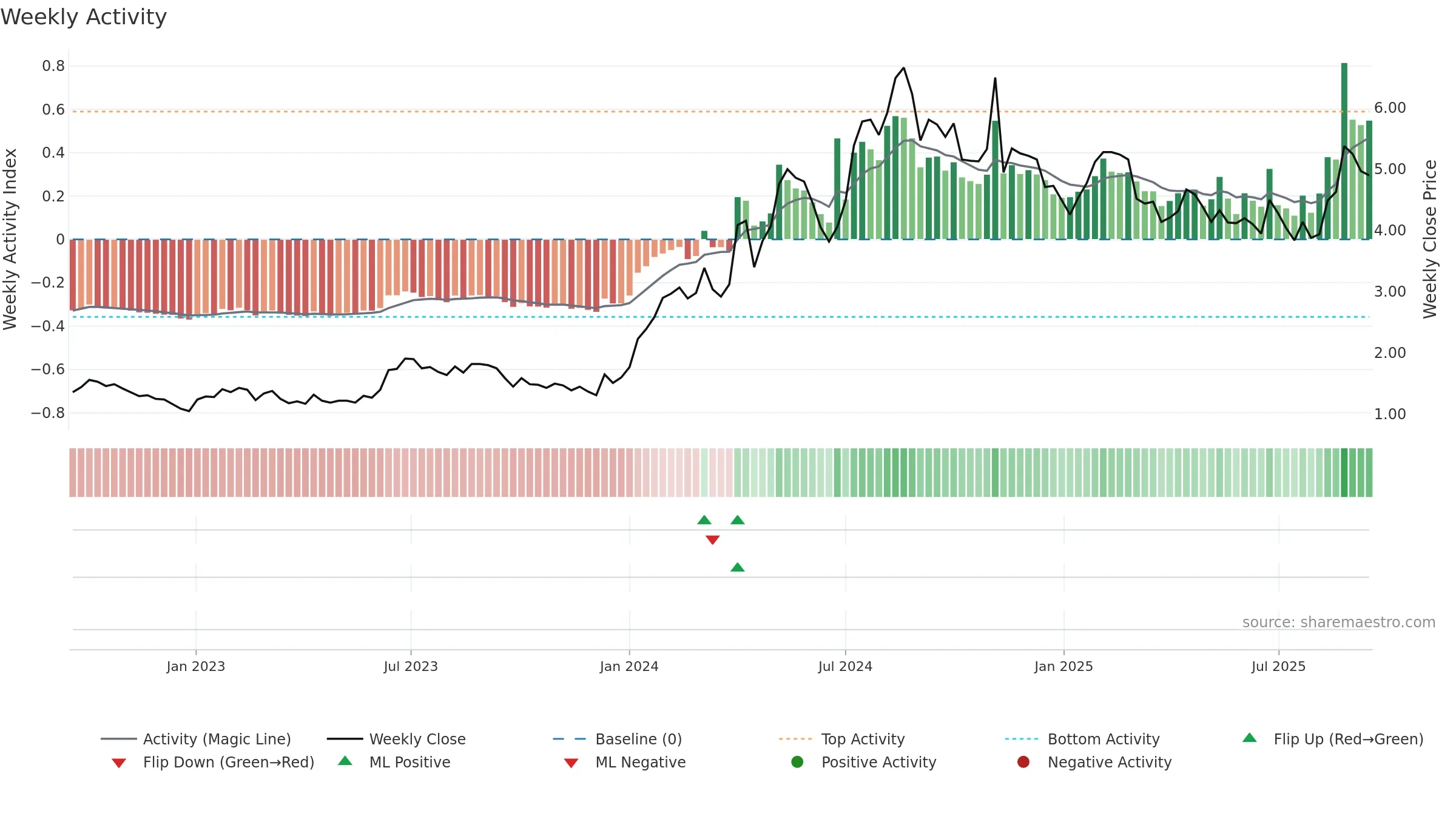Screen dimensions: 1456x819
Task: Toggle the Baseline (0) legend entry
Action: (x=618, y=739)
